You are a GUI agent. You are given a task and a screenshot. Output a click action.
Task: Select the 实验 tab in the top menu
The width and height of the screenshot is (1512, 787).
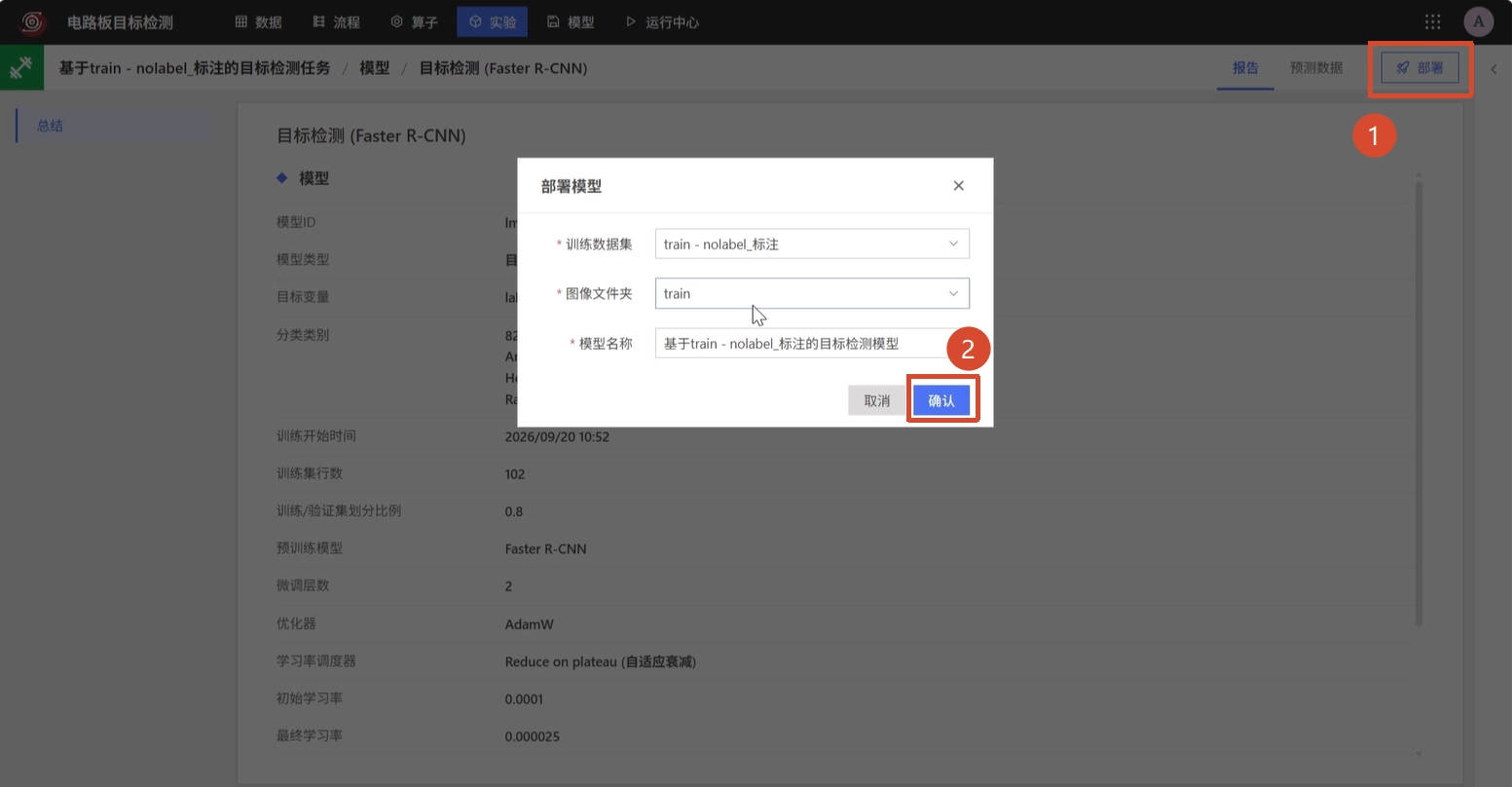point(493,21)
